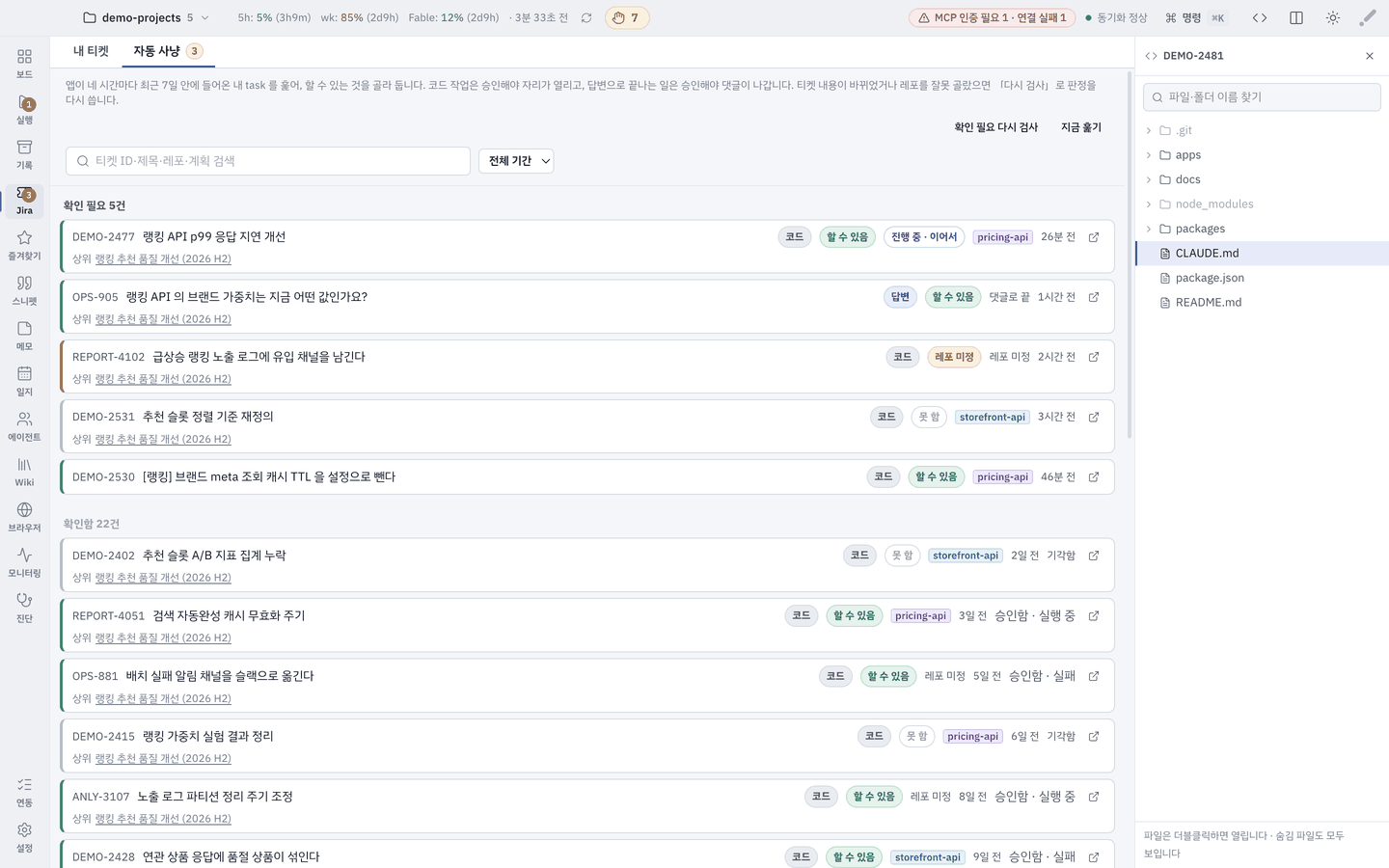Focus the 티켓 ID·제목 search field
The height and width of the screenshot is (868, 1389).
(268, 161)
